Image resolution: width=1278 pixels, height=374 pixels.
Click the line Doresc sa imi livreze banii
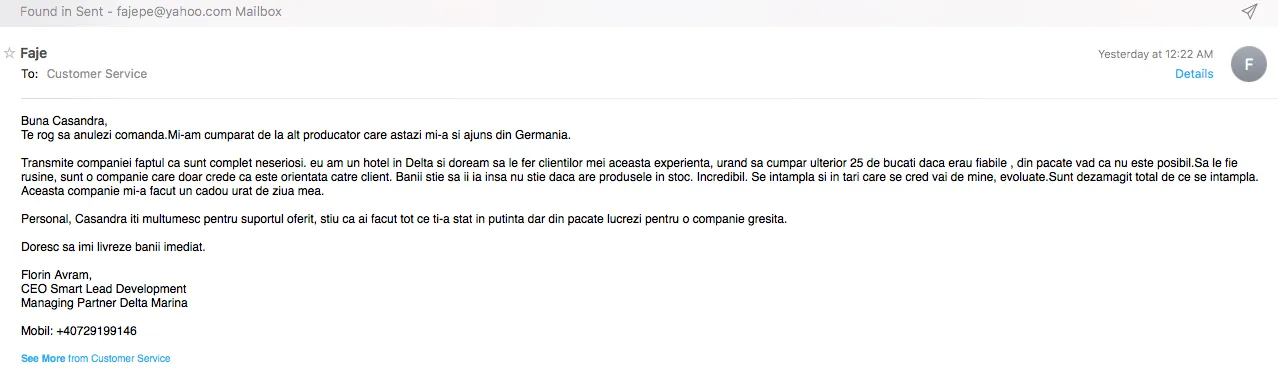tap(113, 246)
